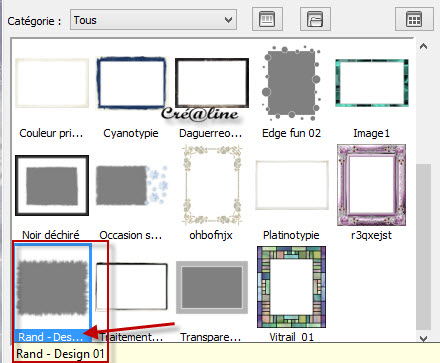Viewport: 440px width, 363px height.
Task: Choose the Vitrail 01 stained glass frame
Action: pyautogui.click(x=292, y=287)
